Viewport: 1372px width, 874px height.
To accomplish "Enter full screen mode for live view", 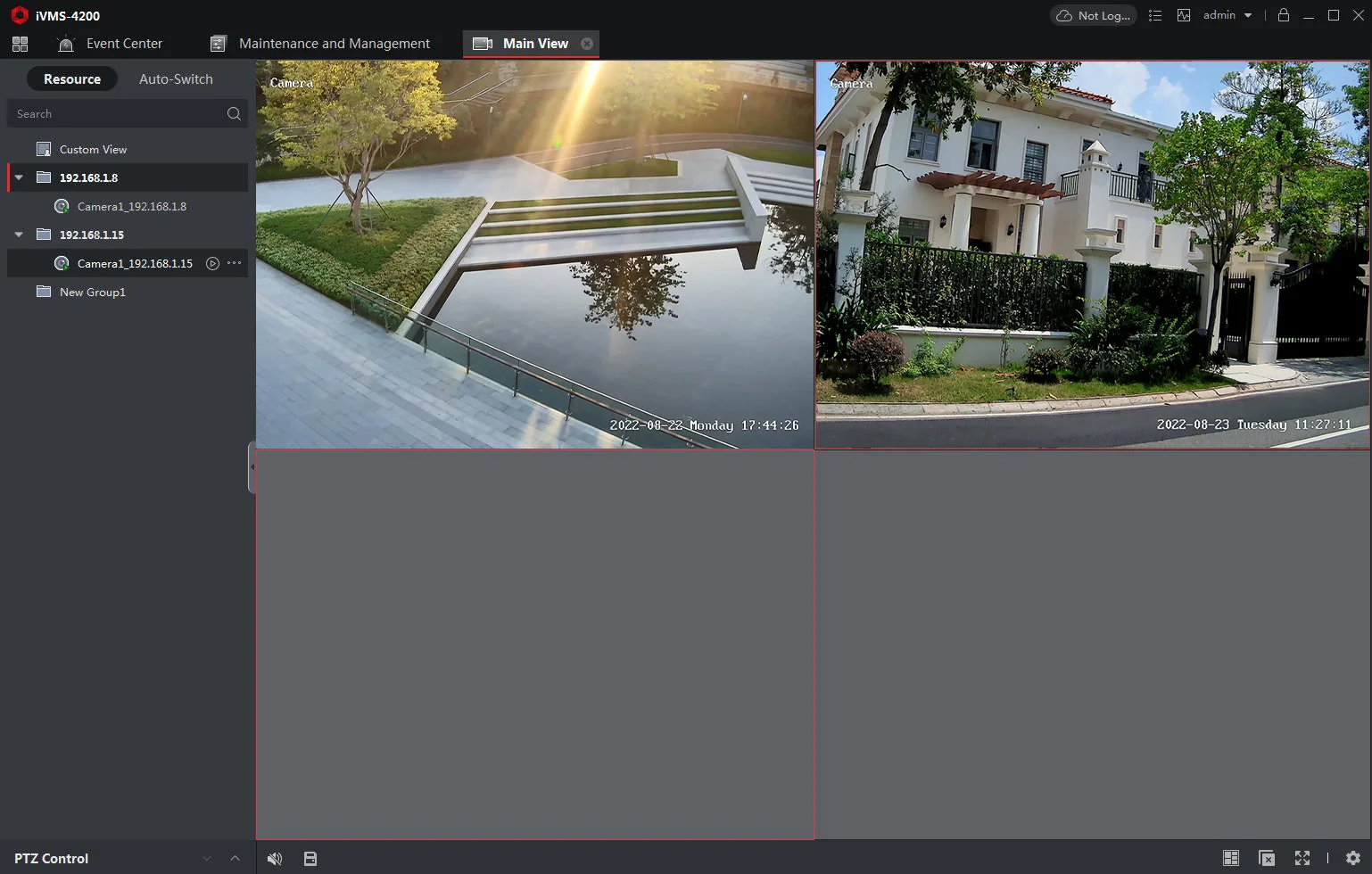I will [x=1302, y=858].
